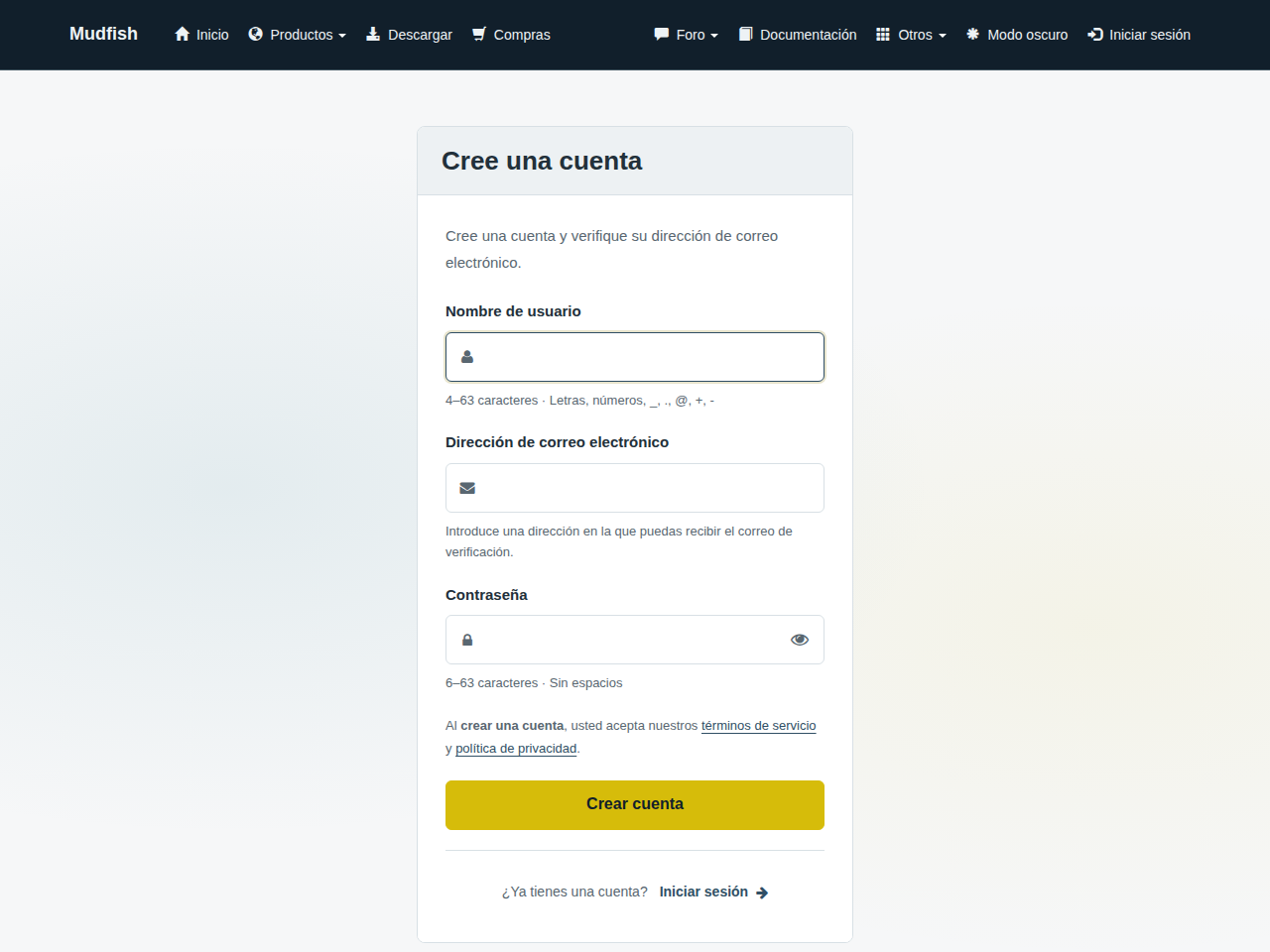Expand the Foro dropdown caret
Screen dimensions: 1270x952
coord(714,36)
